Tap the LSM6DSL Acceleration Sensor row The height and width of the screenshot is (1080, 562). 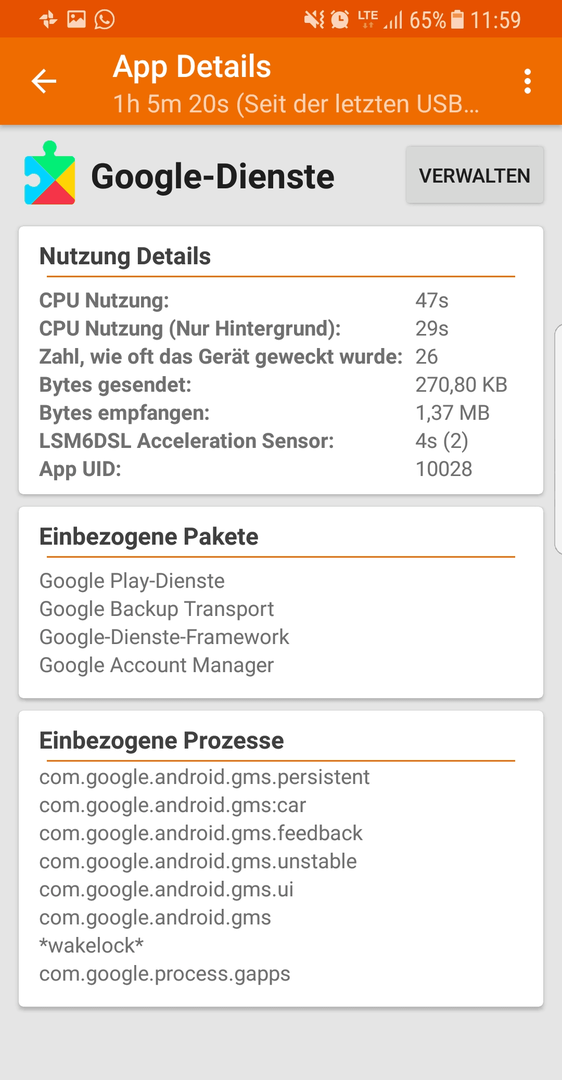click(x=280, y=441)
